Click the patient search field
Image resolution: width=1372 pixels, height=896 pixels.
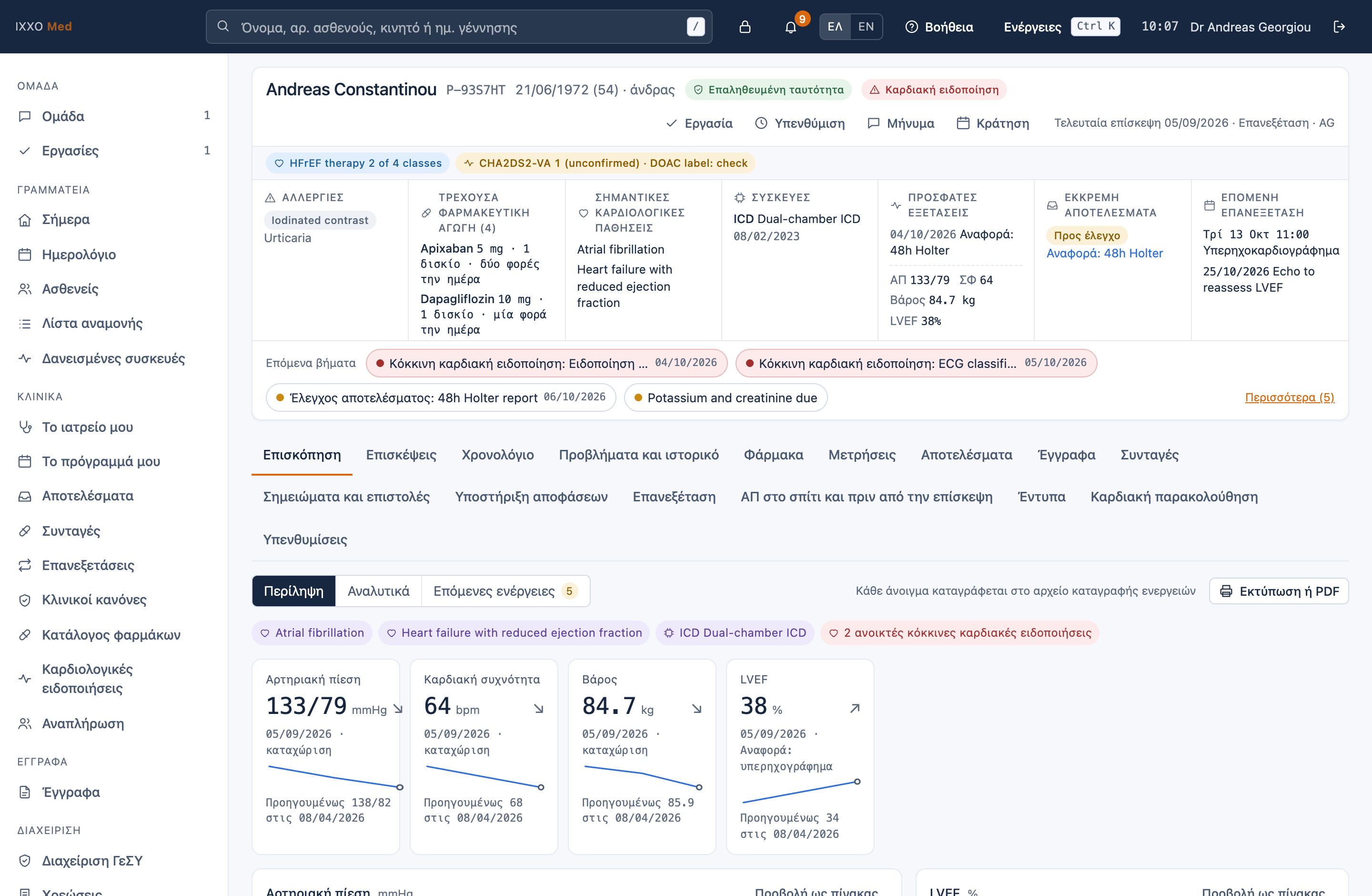pyautogui.click(x=459, y=27)
